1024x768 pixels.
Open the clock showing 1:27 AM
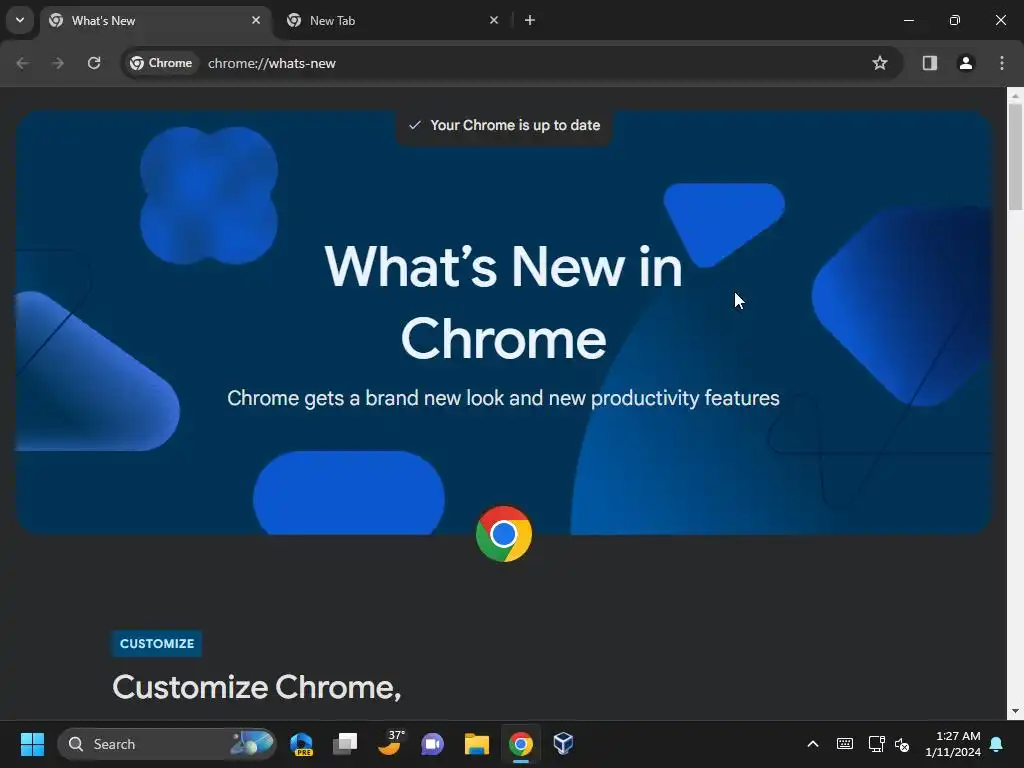coord(953,744)
